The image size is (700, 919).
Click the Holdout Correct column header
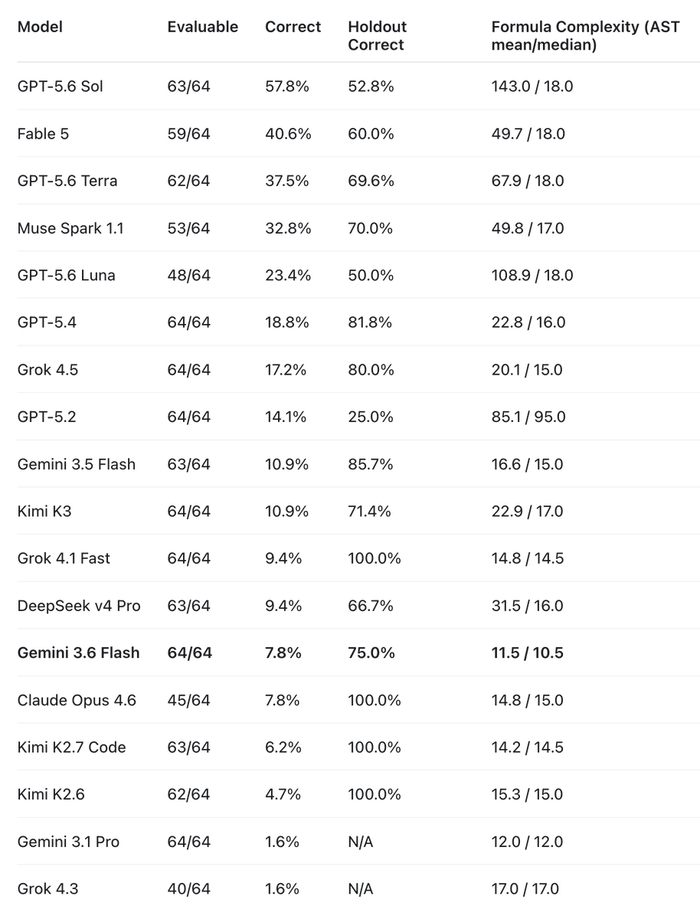[377, 36]
